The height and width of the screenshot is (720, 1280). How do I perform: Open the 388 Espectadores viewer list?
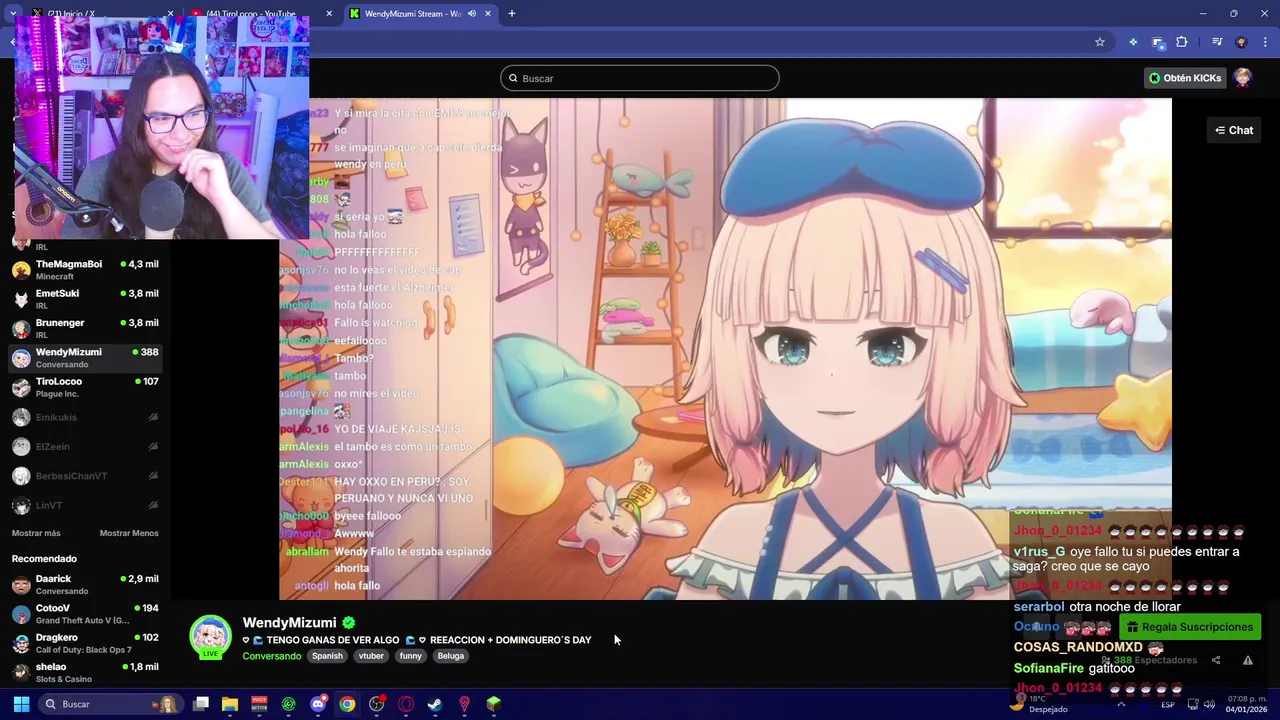coord(1149,660)
